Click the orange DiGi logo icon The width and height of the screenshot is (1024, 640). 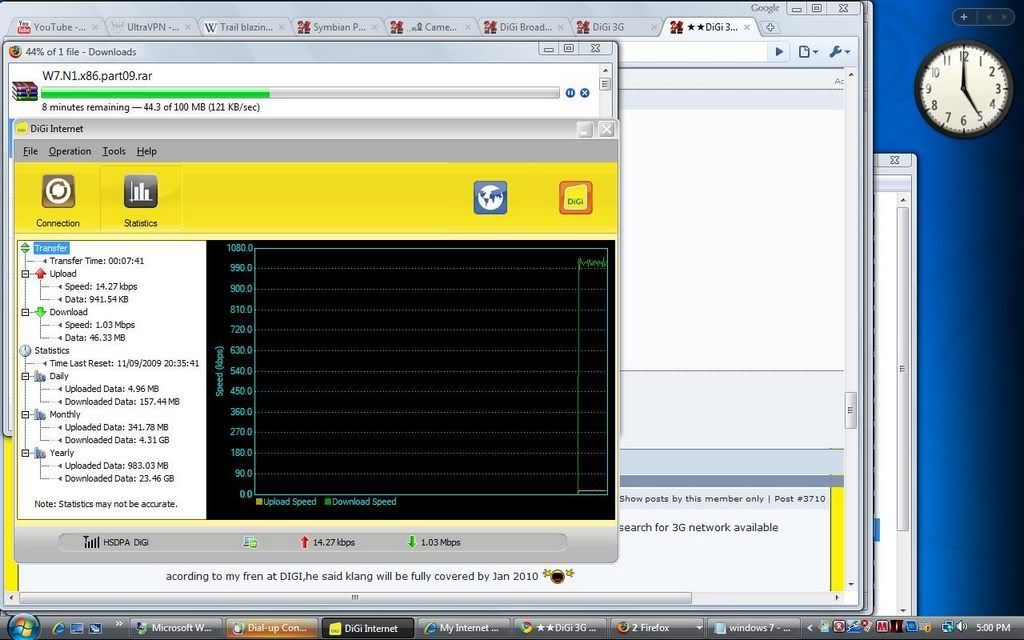pyautogui.click(x=575, y=198)
